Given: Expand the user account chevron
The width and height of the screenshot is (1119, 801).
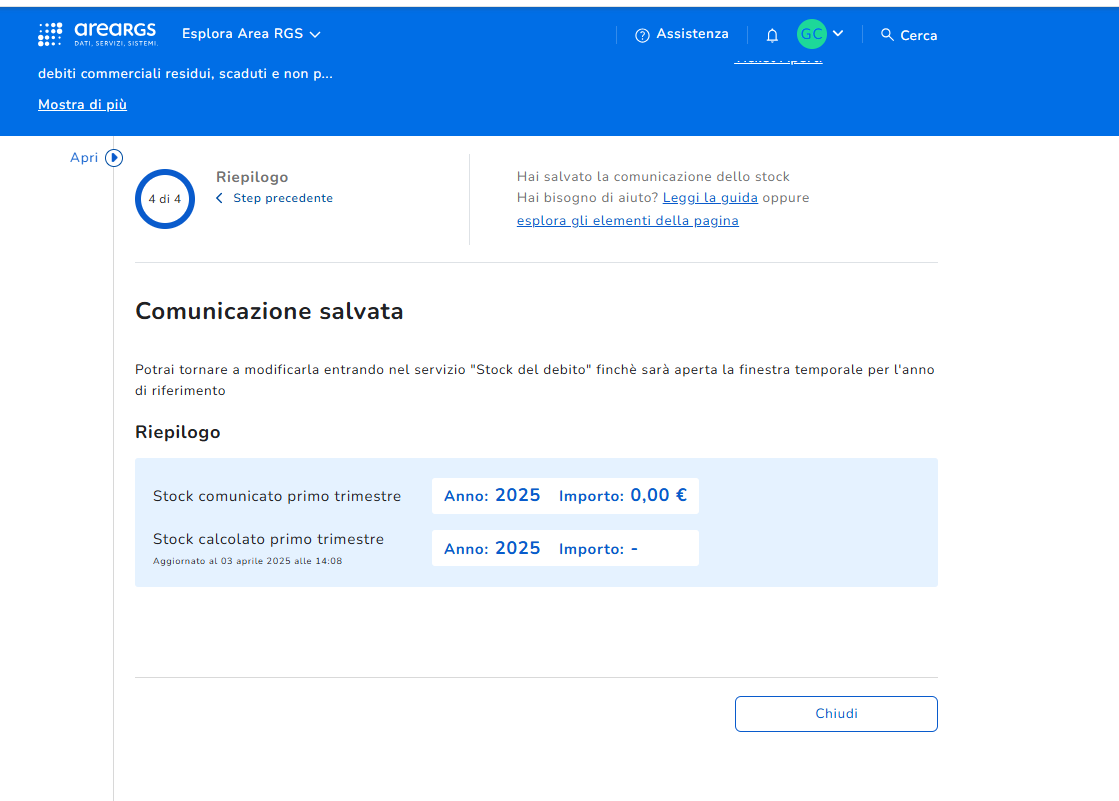Looking at the screenshot, I should pyautogui.click(x=838, y=33).
